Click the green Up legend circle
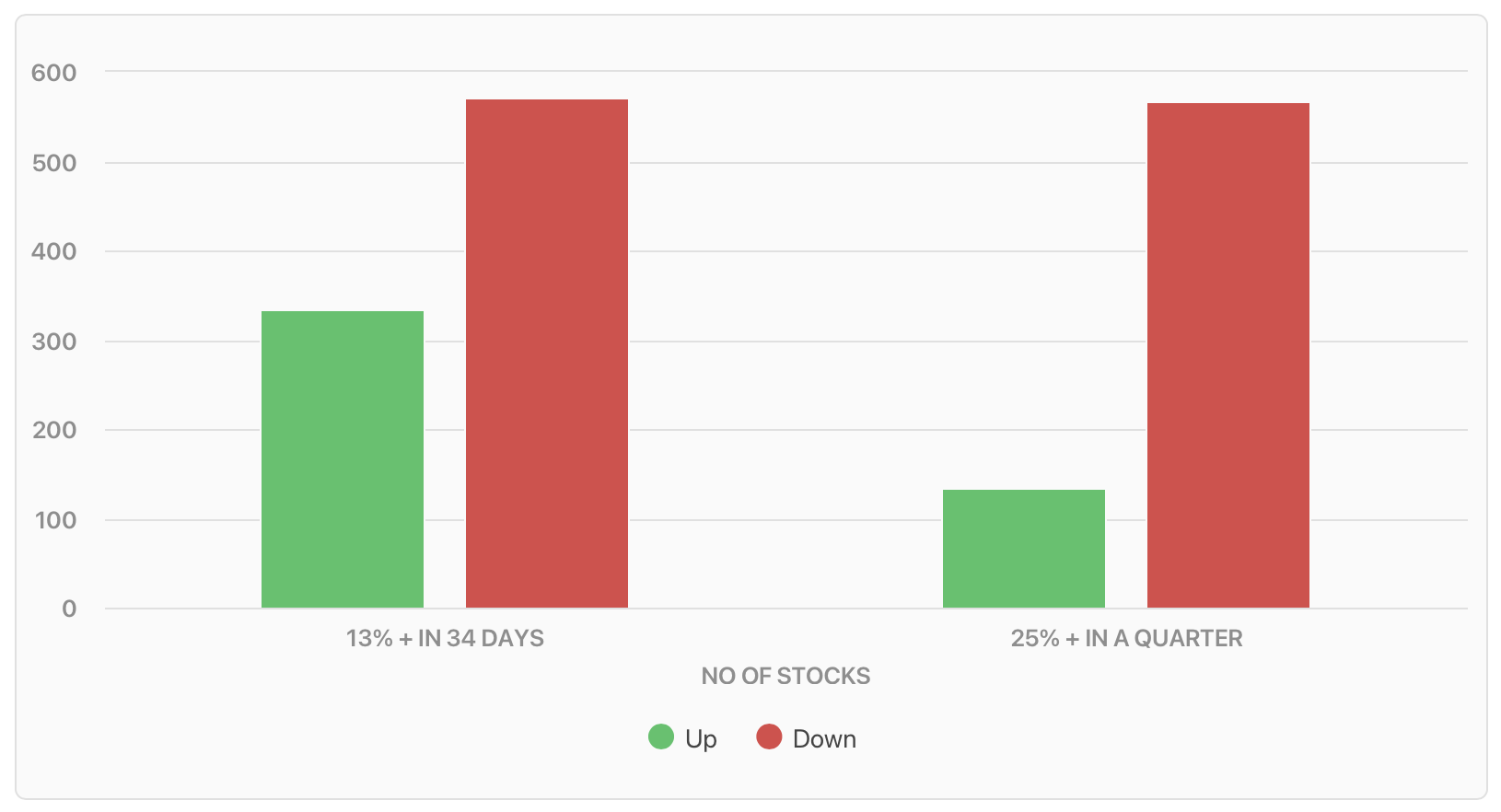The height and width of the screenshot is (812, 1501). [661, 737]
